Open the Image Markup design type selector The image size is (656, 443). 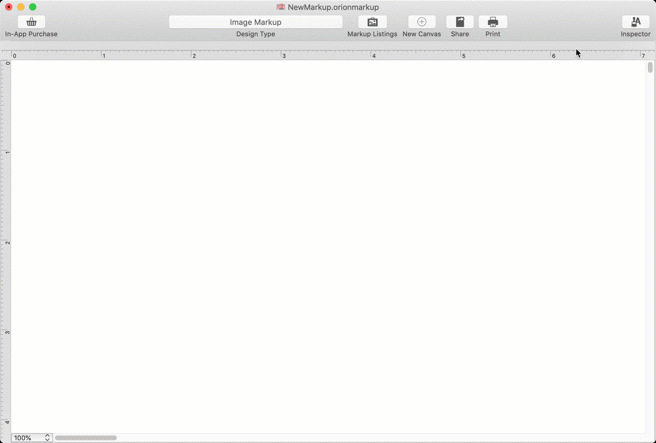click(256, 22)
